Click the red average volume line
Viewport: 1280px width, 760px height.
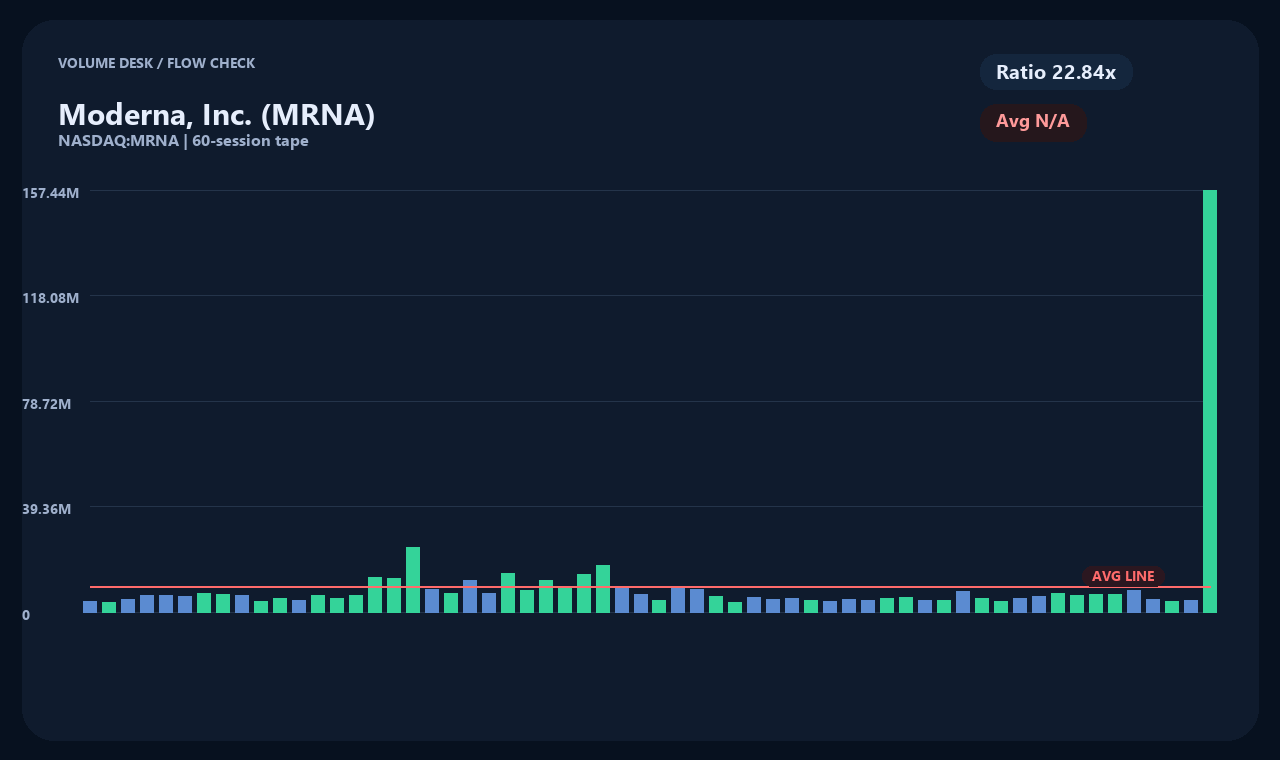coord(650,587)
